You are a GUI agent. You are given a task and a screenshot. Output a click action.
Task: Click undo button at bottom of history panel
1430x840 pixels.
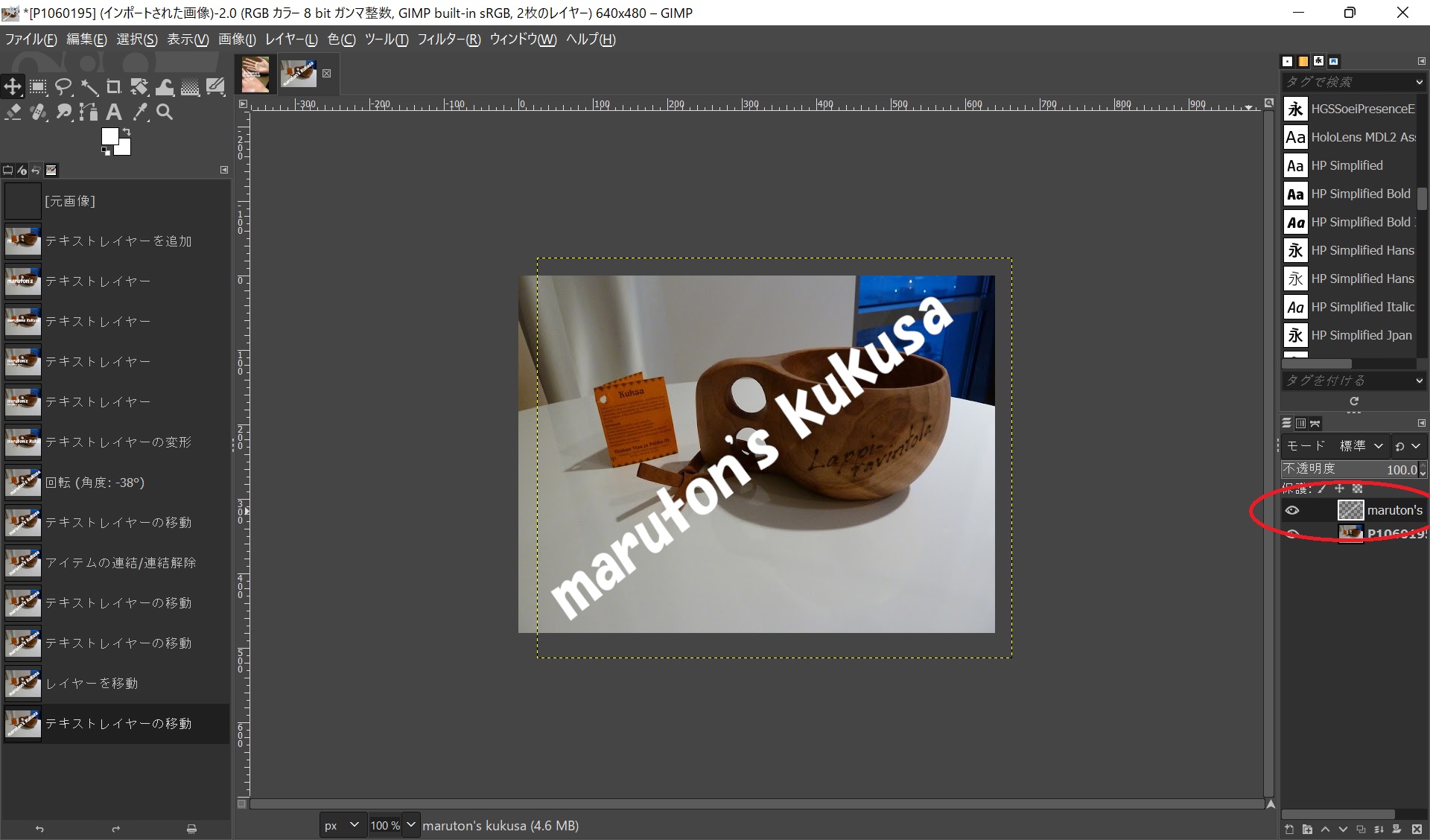tap(39, 829)
